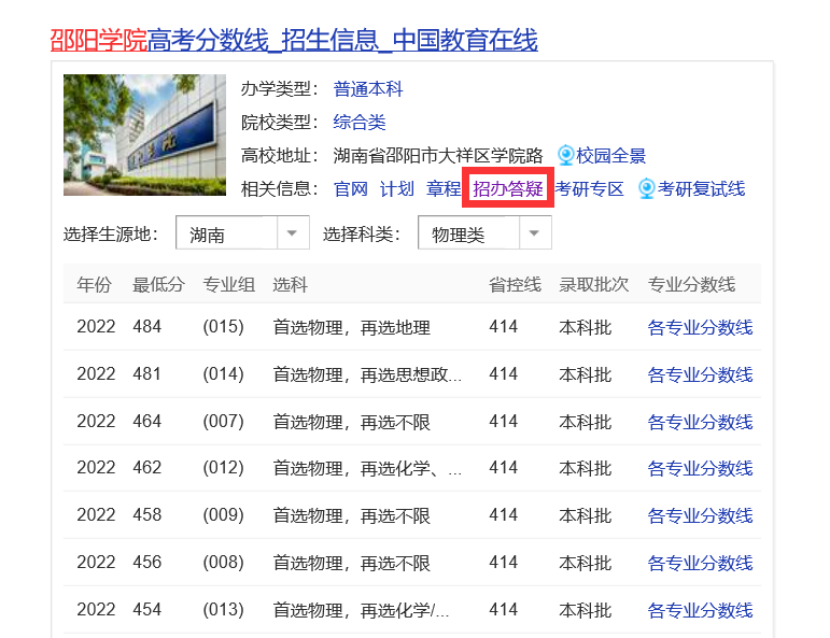This screenshot has height=638, width=830.
Task: Click the 最低分 column header
Action: point(159,285)
